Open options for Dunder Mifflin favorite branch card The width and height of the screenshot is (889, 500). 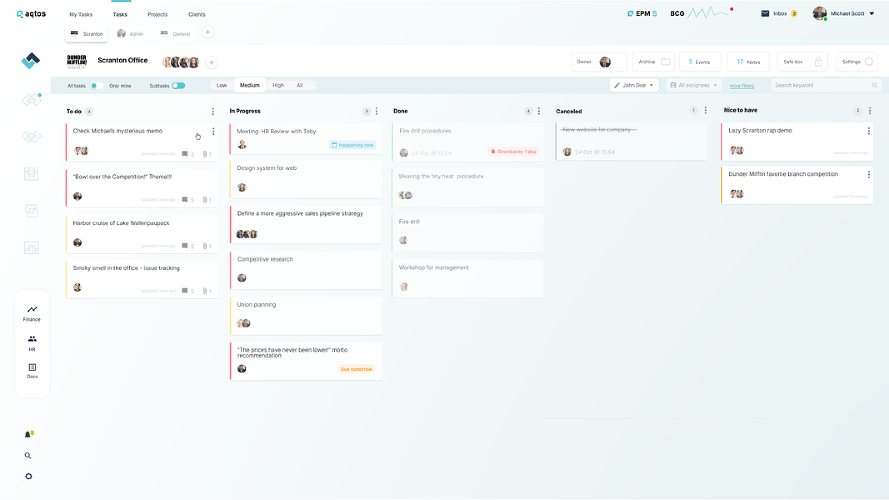pyautogui.click(x=869, y=175)
